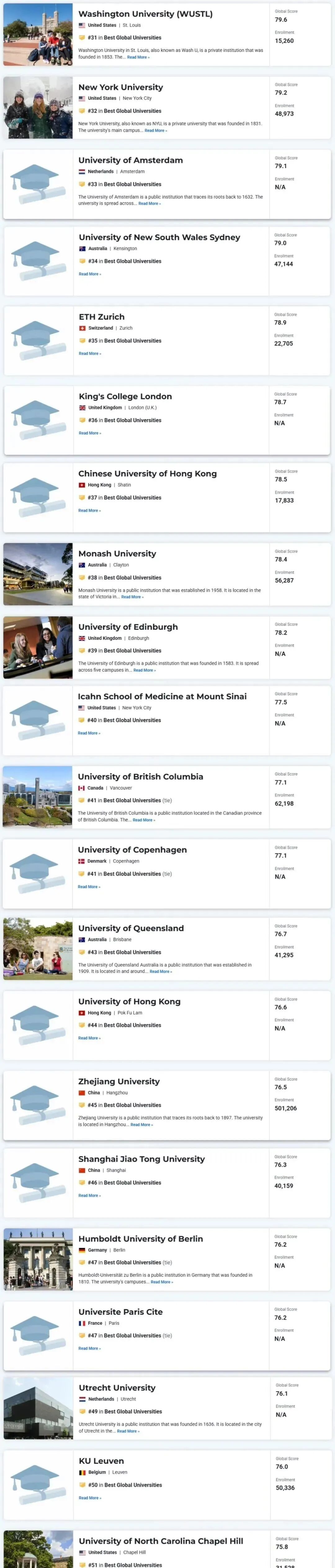335x1568 pixels.
Task: Click Germany flag under Humboldt University of Berlin
Action: click(82, 1250)
